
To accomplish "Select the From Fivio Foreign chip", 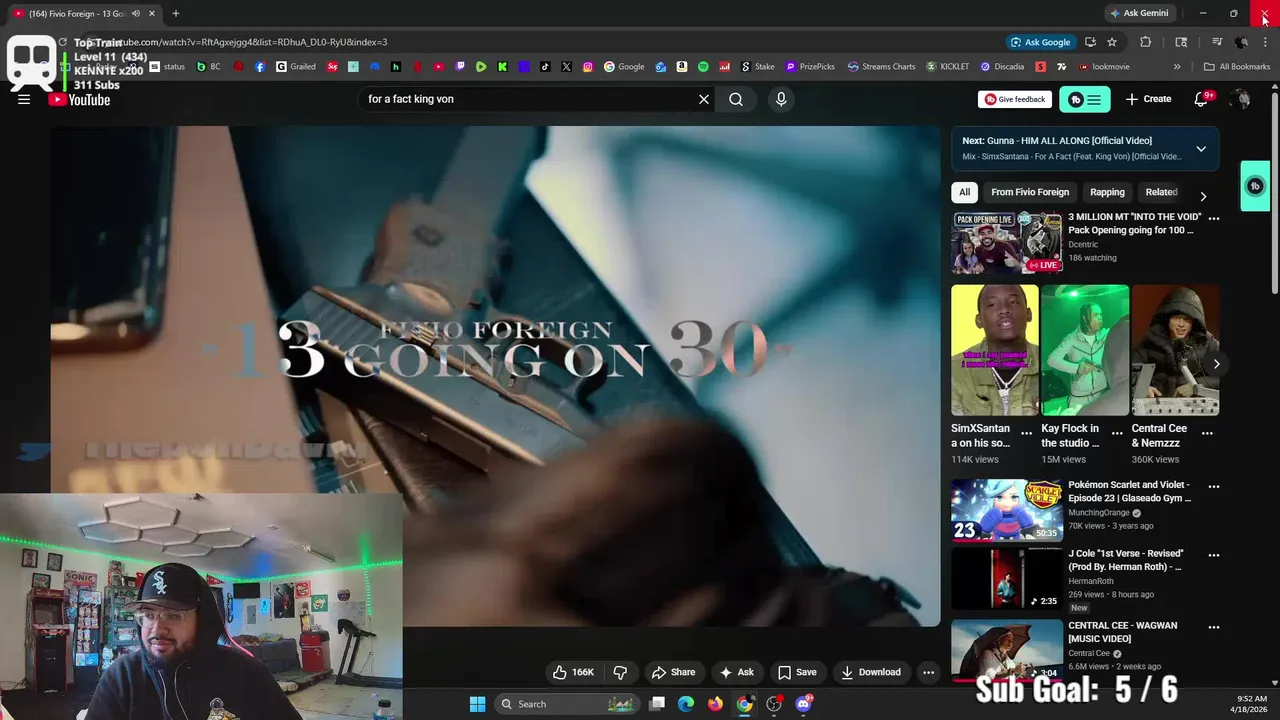I will pos(1030,192).
